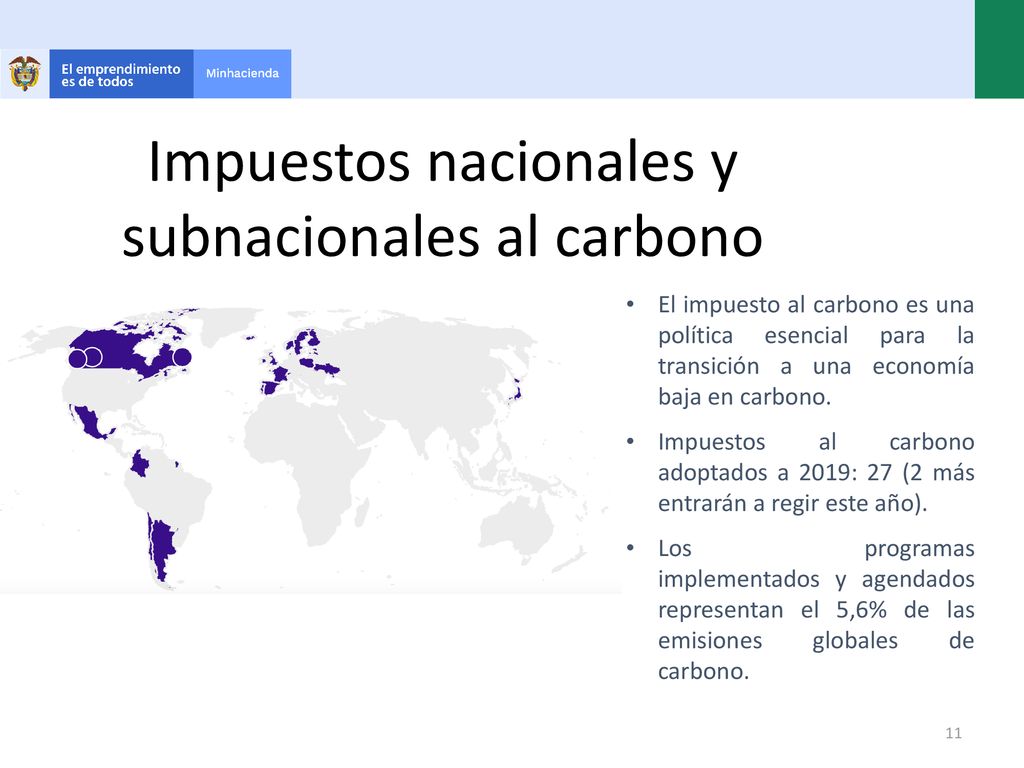Select the bullet 'Impuestos al carbono adoptados a 2019'
Image resolution: width=1024 pixels, height=768 pixels.
click(815, 473)
